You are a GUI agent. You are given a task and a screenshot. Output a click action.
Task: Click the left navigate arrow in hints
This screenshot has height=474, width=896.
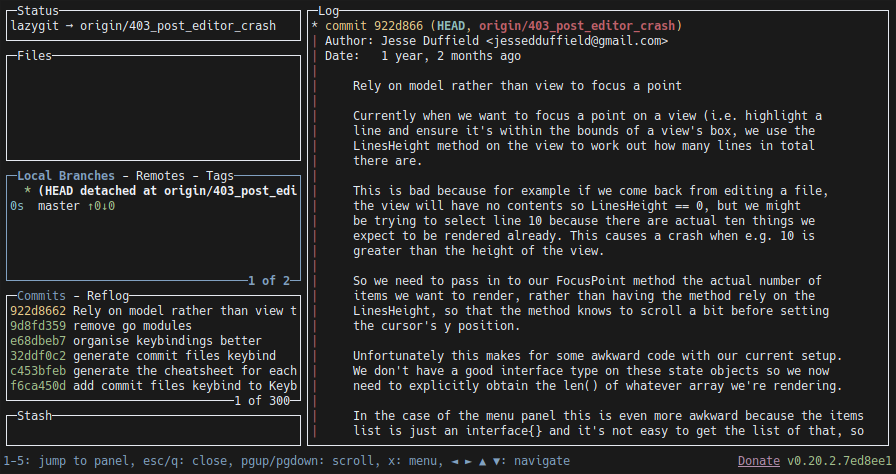tap(455, 461)
